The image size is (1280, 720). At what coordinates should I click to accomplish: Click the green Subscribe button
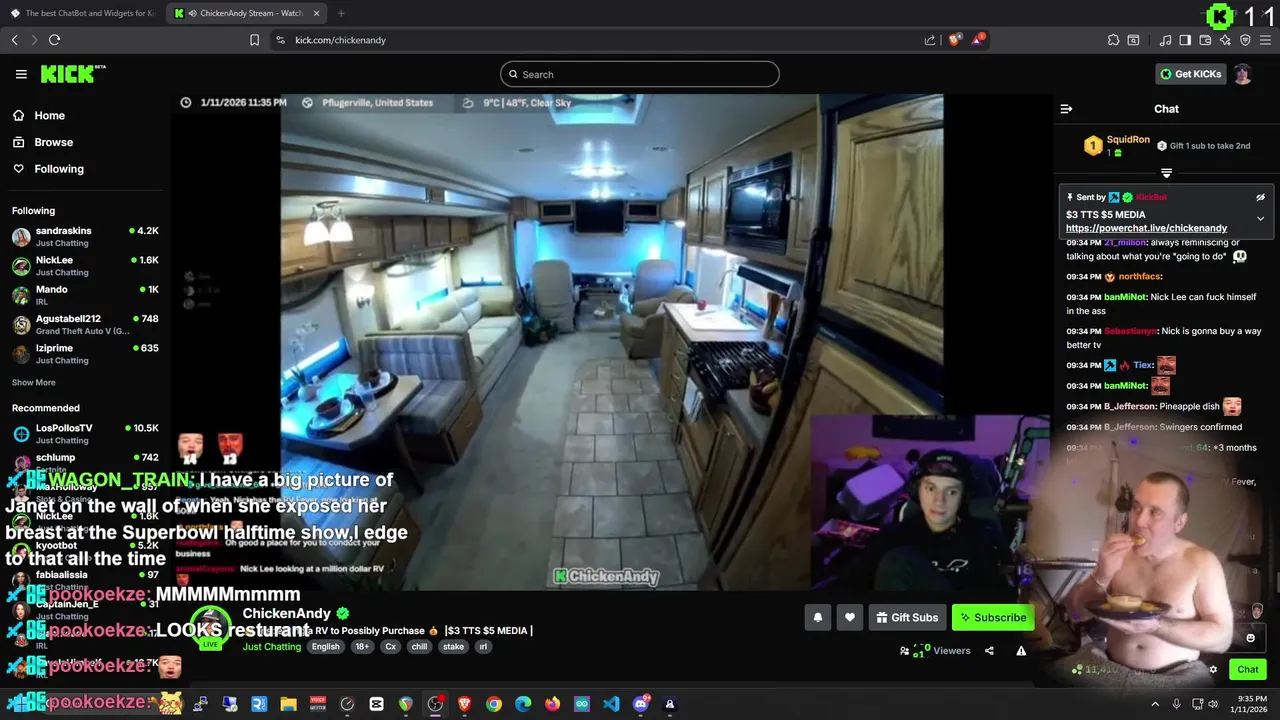tap(993, 618)
